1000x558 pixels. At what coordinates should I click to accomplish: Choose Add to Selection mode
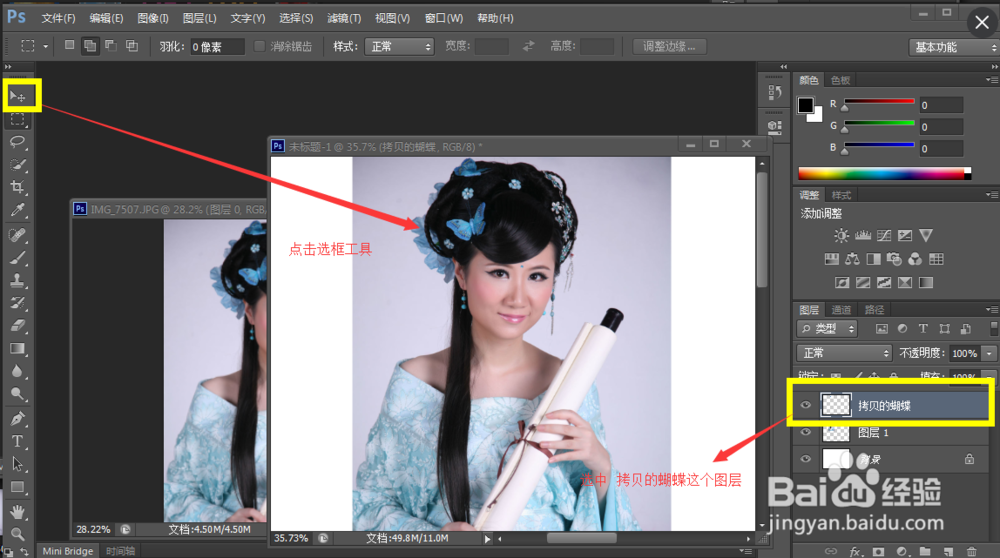(90, 45)
